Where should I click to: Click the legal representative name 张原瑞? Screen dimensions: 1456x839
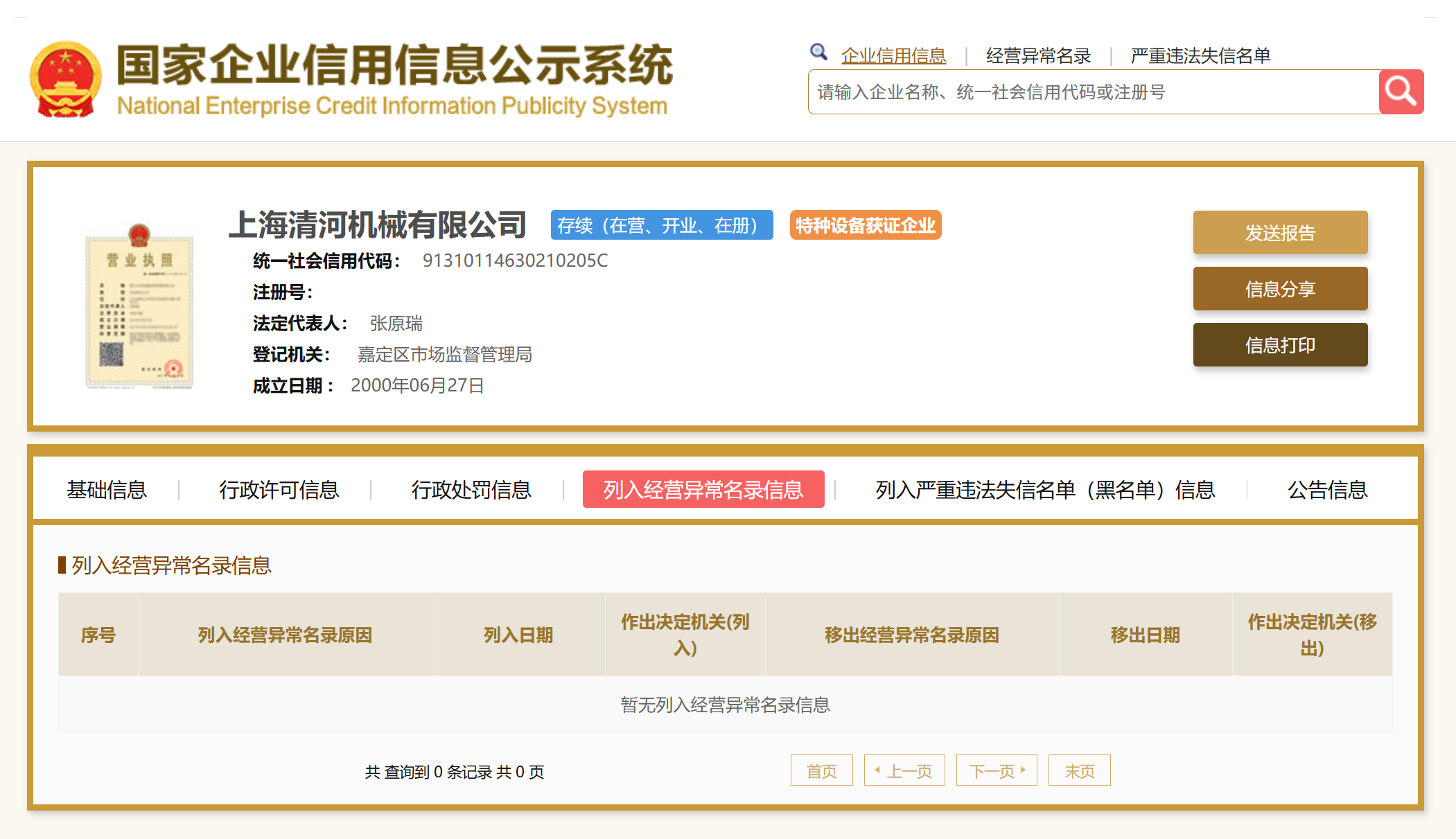396,324
